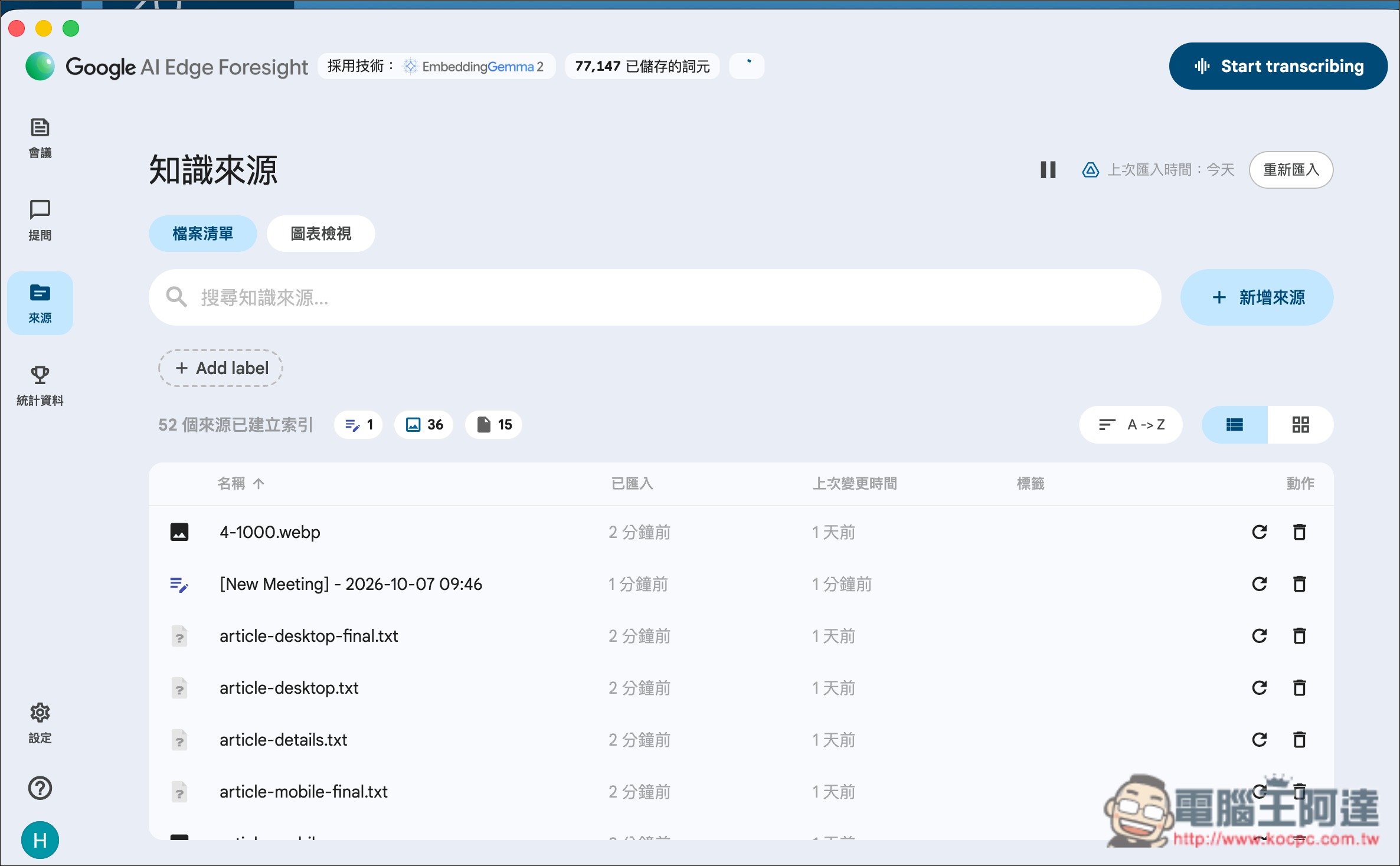
Task: Open the H user profile avatar
Action: click(x=40, y=840)
